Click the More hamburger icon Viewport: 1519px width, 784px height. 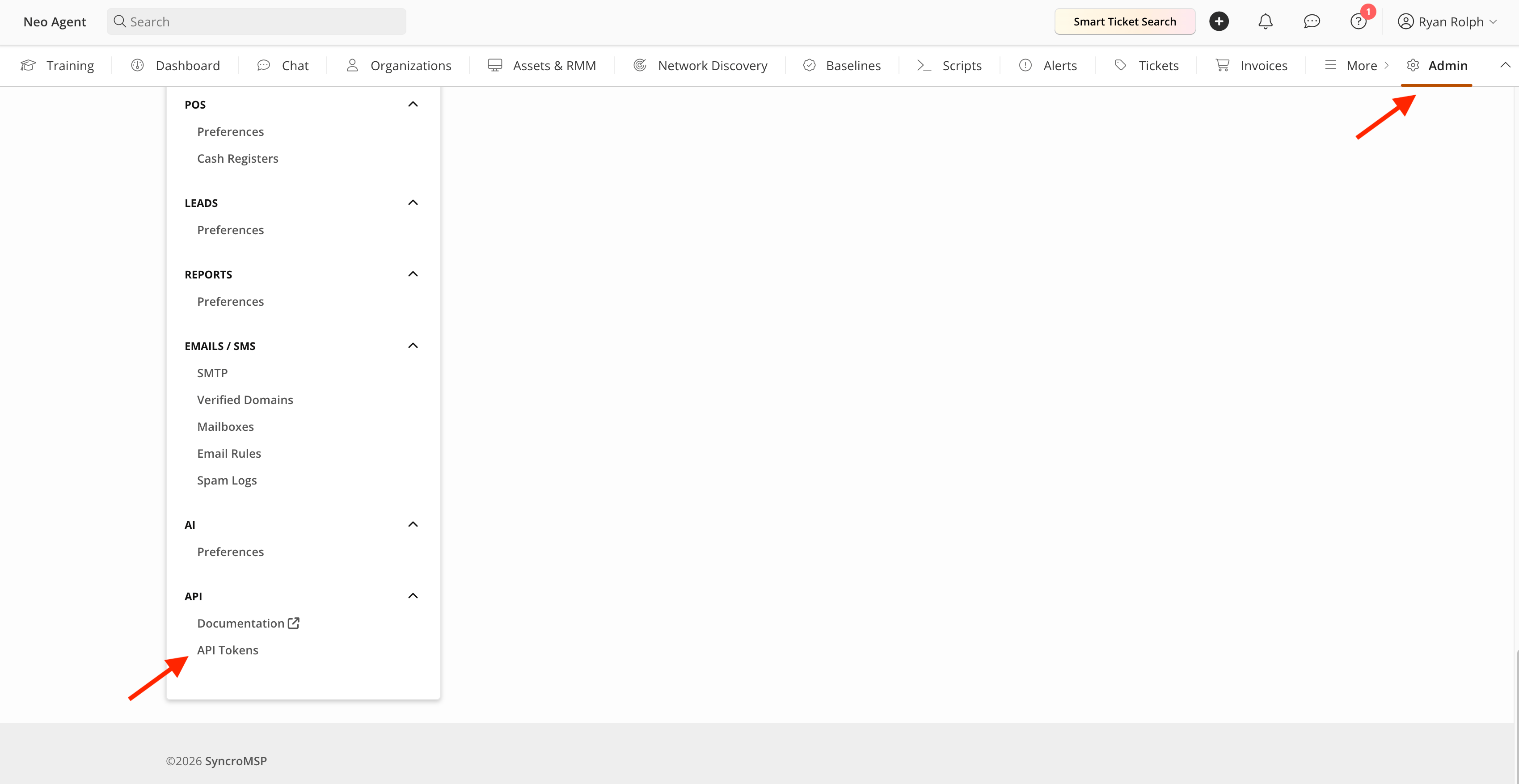(x=1330, y=65)
